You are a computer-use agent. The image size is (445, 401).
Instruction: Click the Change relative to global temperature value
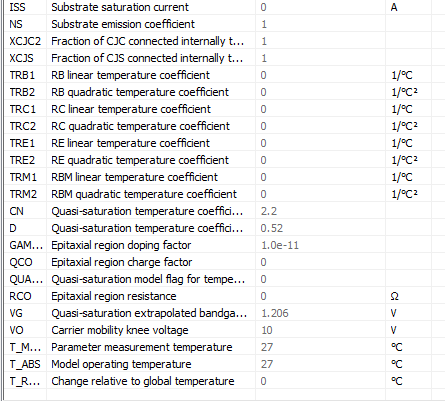[x=320, y=381]
